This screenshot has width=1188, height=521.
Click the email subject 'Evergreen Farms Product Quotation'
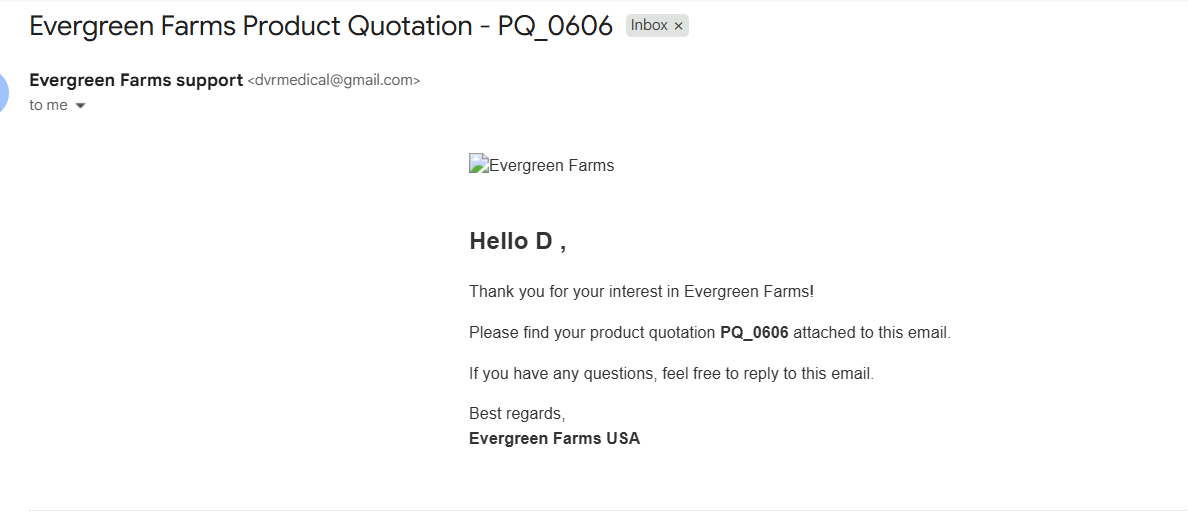[250, 26]
